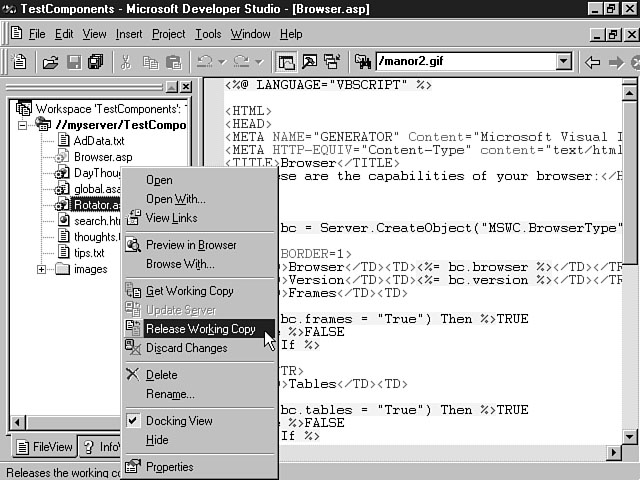
Task: Click the back arrow navigation icon
Action: point(592,62)
